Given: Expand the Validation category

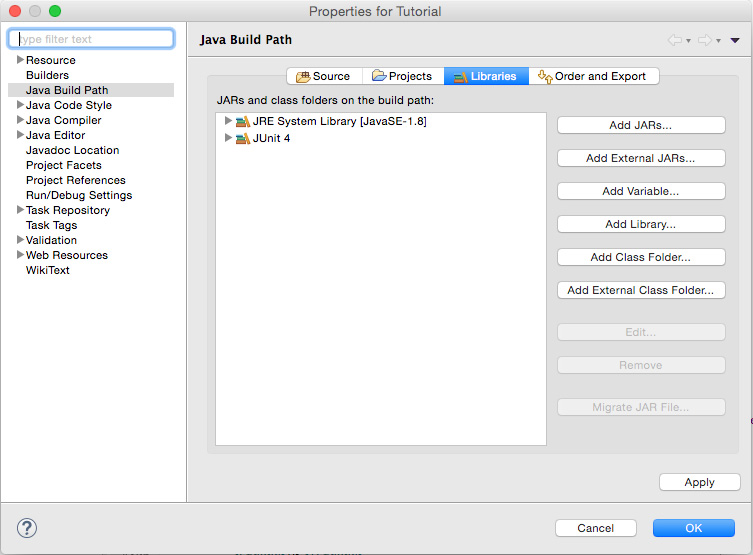Looking at the screenshot, I should [x=20, y=240].
